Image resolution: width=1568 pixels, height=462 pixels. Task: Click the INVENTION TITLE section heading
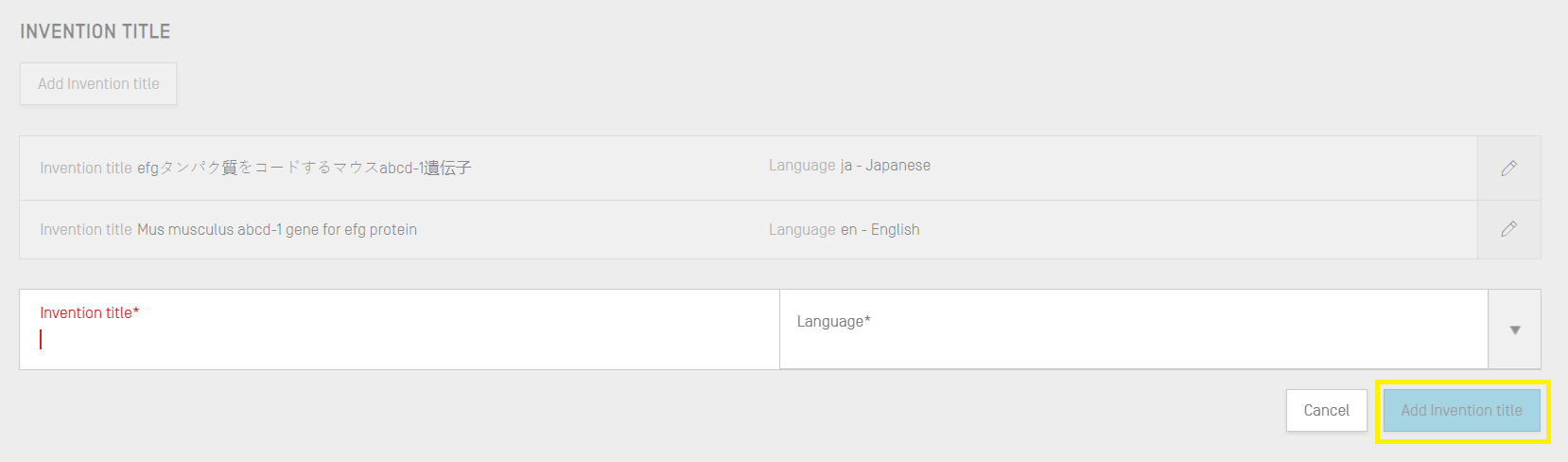click(x=96, y=31)
